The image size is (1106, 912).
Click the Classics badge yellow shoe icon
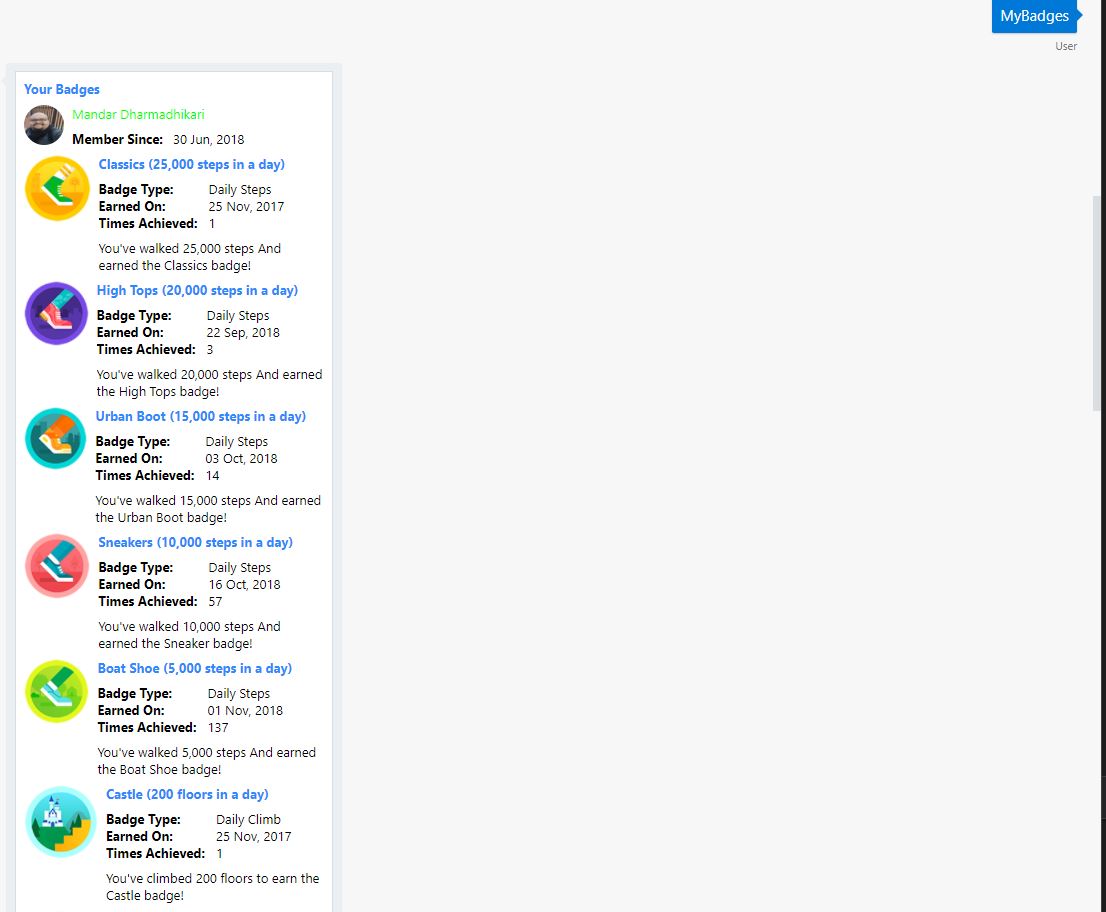[57, 188]
